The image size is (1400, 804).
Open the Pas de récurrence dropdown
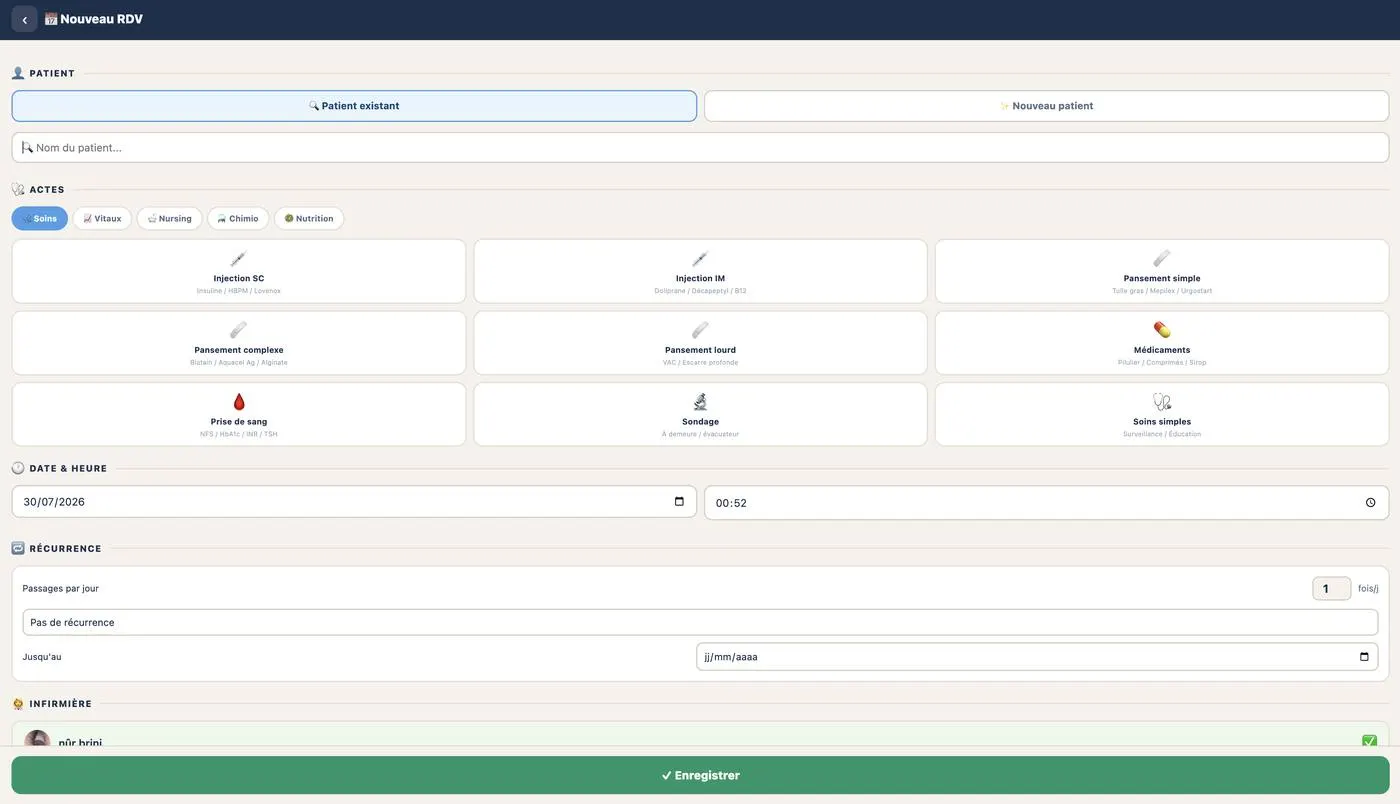[700, 622]
